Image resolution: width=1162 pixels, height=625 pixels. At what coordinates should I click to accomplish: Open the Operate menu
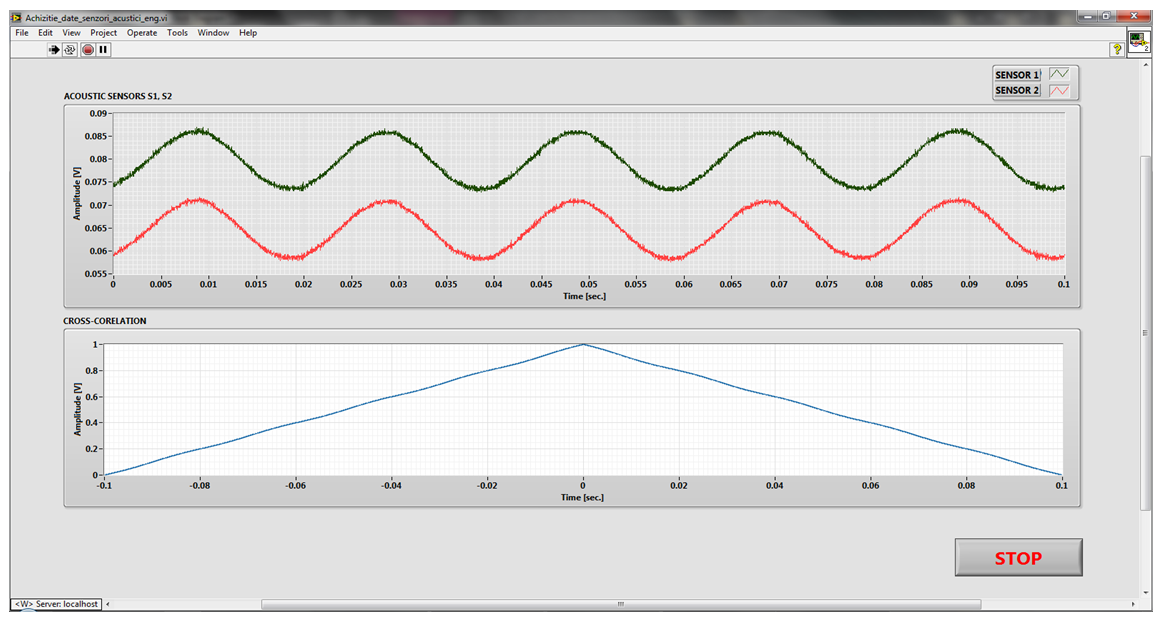(x=142, y=33)
